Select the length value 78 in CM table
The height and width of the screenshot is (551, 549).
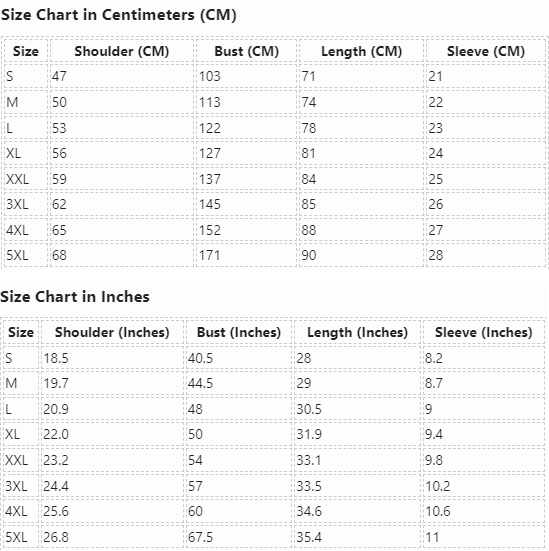pos(361,128)
